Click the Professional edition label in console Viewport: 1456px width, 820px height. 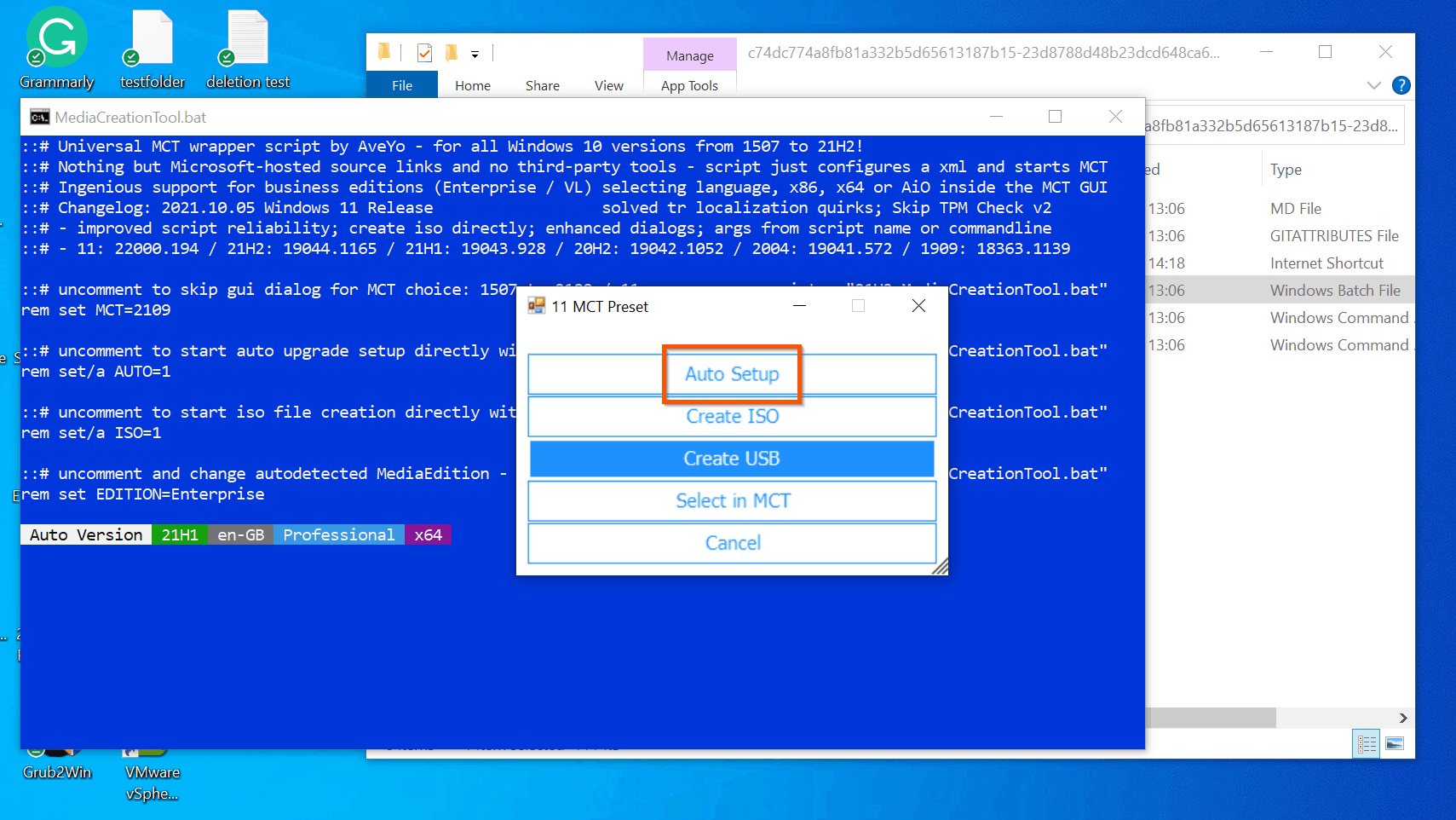tap(339, 534)
